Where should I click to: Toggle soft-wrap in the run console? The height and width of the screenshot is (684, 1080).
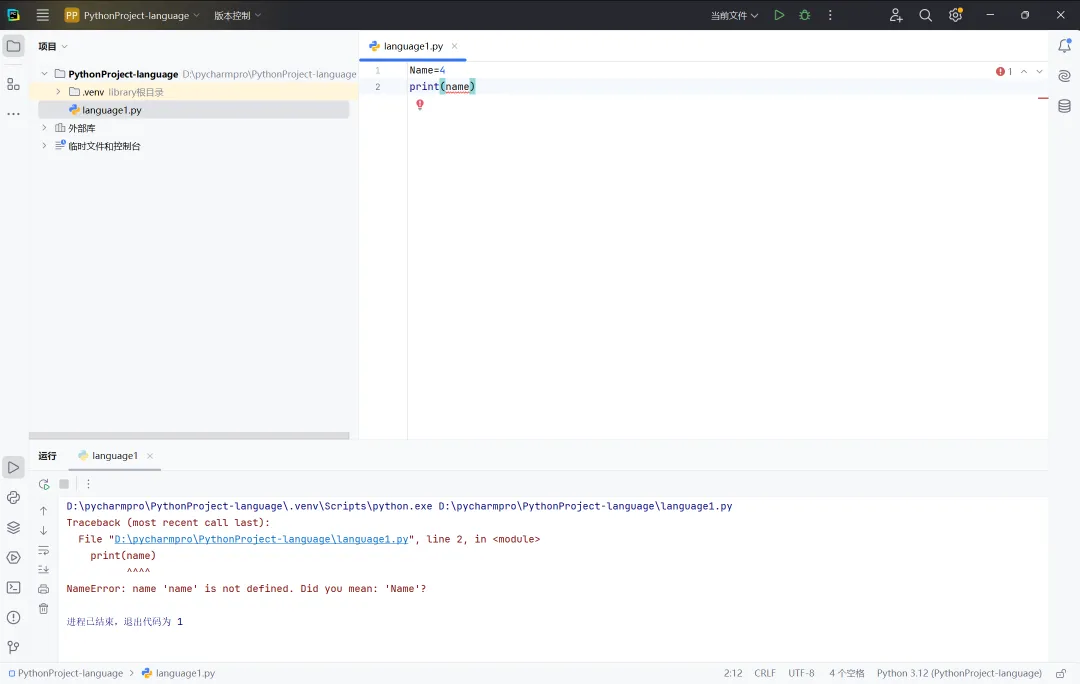[x=43, y=550]
